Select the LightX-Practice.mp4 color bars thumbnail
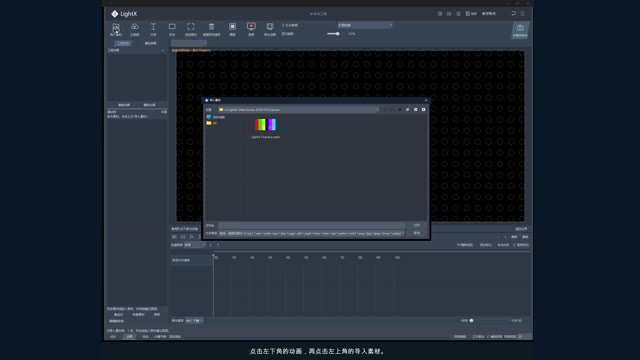The image size is (640, 360). pos(265,124)
